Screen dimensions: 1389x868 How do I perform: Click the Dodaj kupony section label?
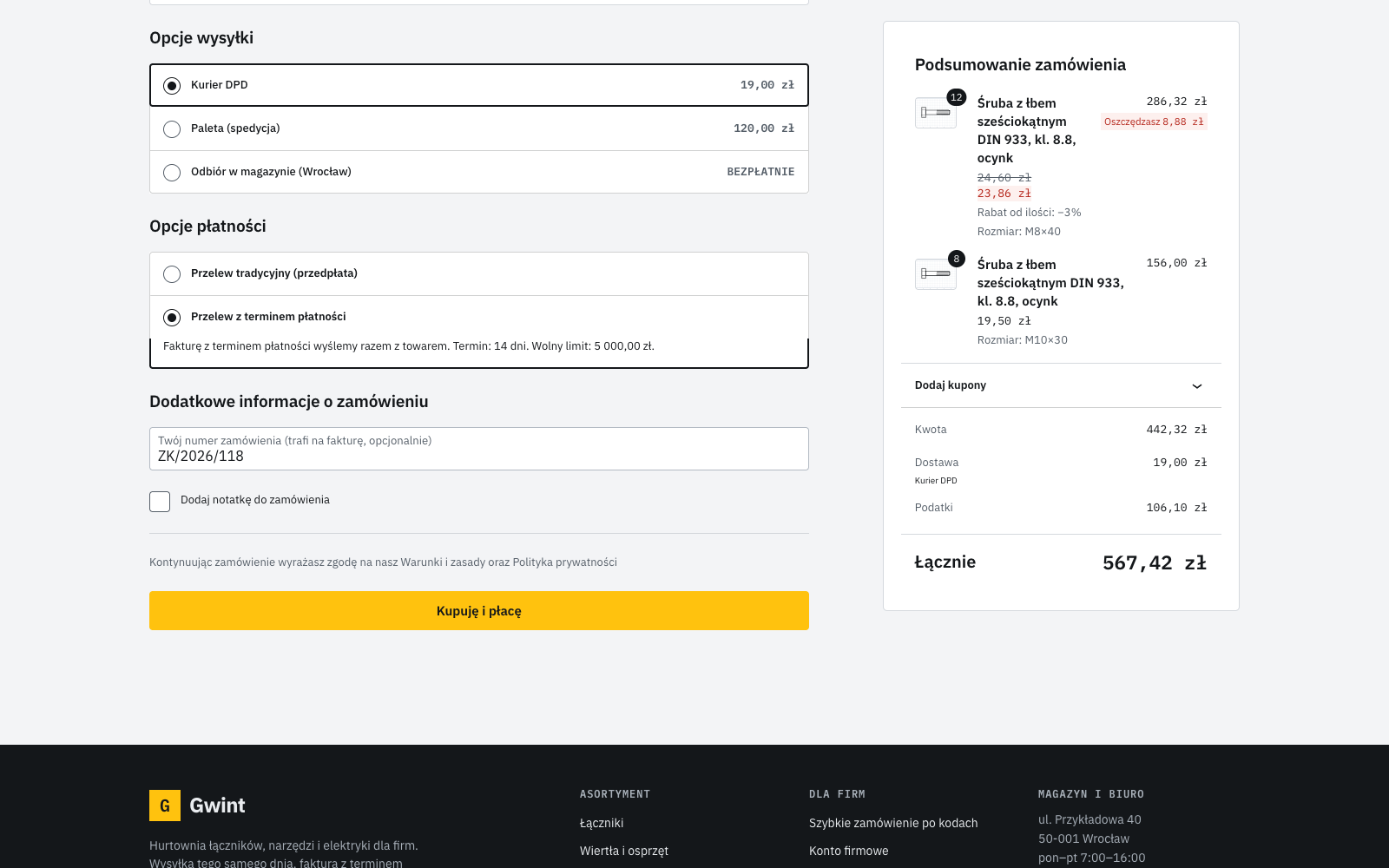point(951,385)
